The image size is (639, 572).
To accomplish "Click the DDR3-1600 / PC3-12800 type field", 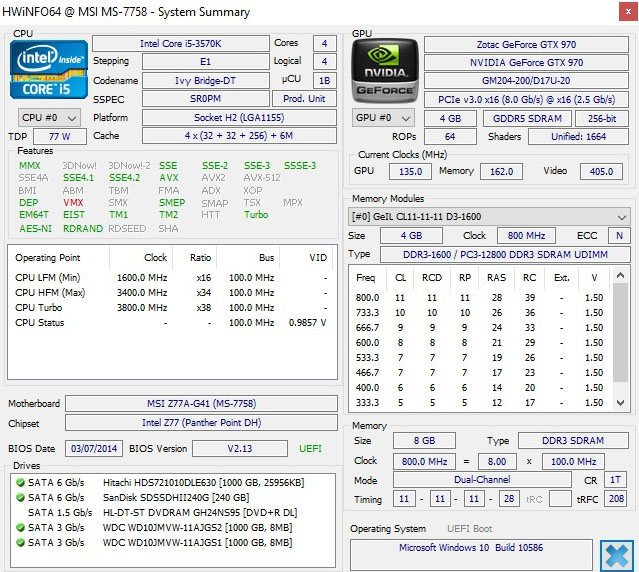I will click(505, 255).
